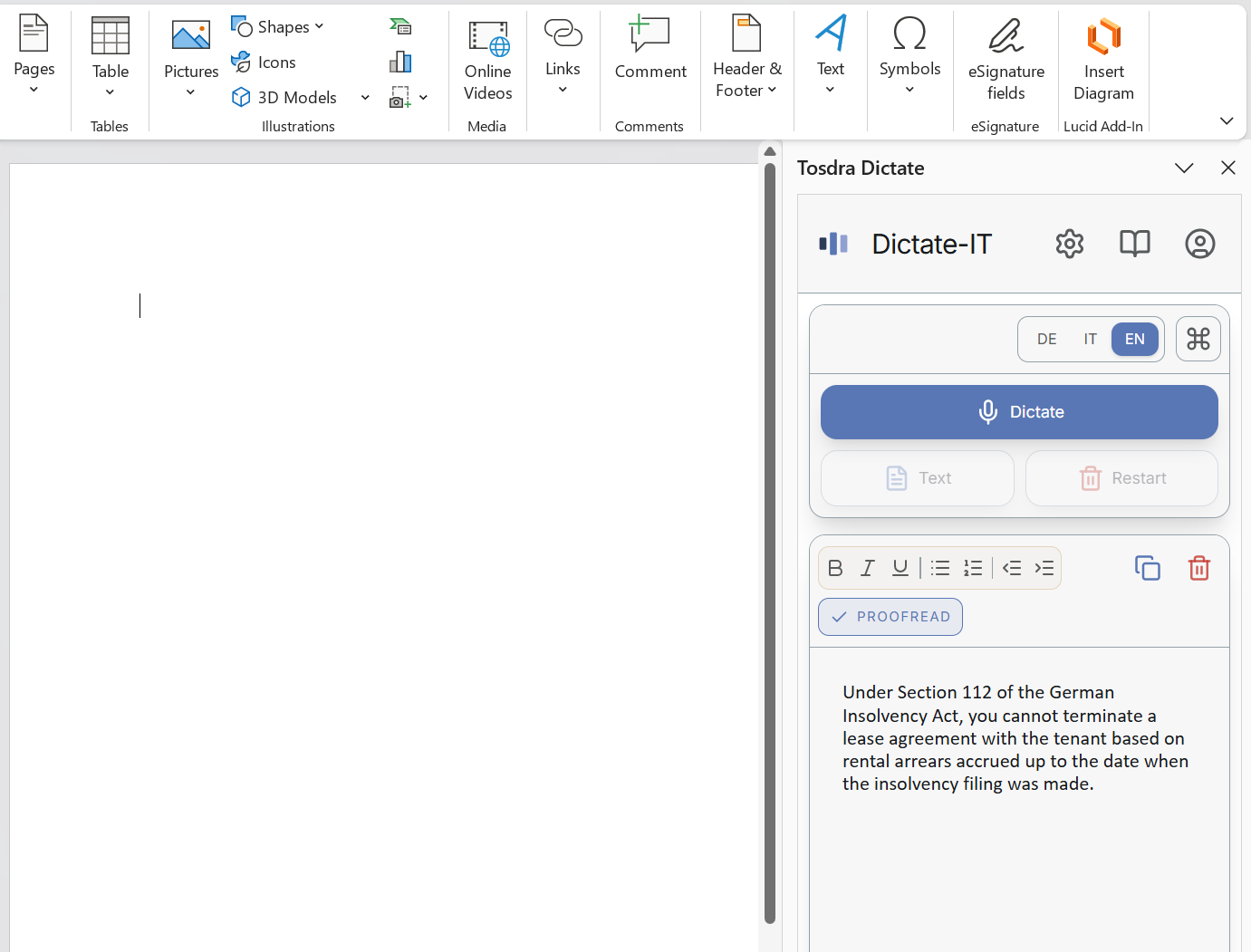1251x952 pixels.
Task: Click the document vertical scrollbar thumb
Action: [x=770, y=543]
